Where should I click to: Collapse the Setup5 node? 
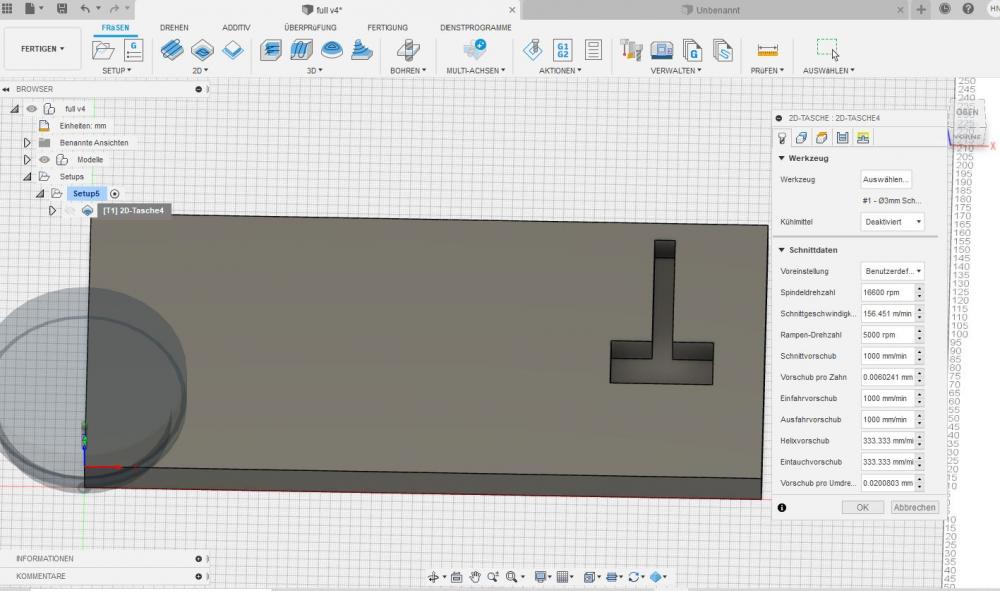coord(40,194)
